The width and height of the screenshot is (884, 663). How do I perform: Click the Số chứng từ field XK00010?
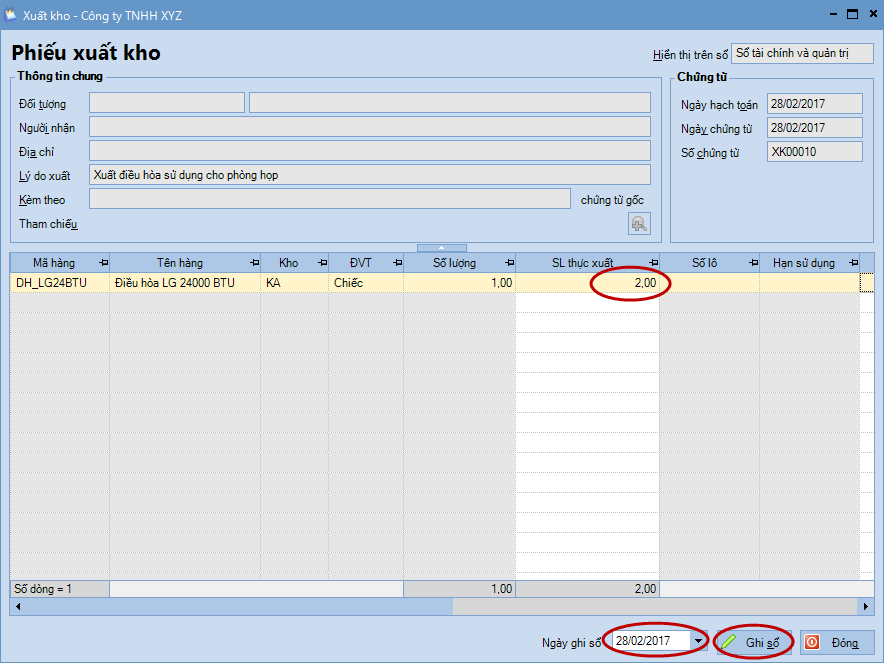[815, 152]
